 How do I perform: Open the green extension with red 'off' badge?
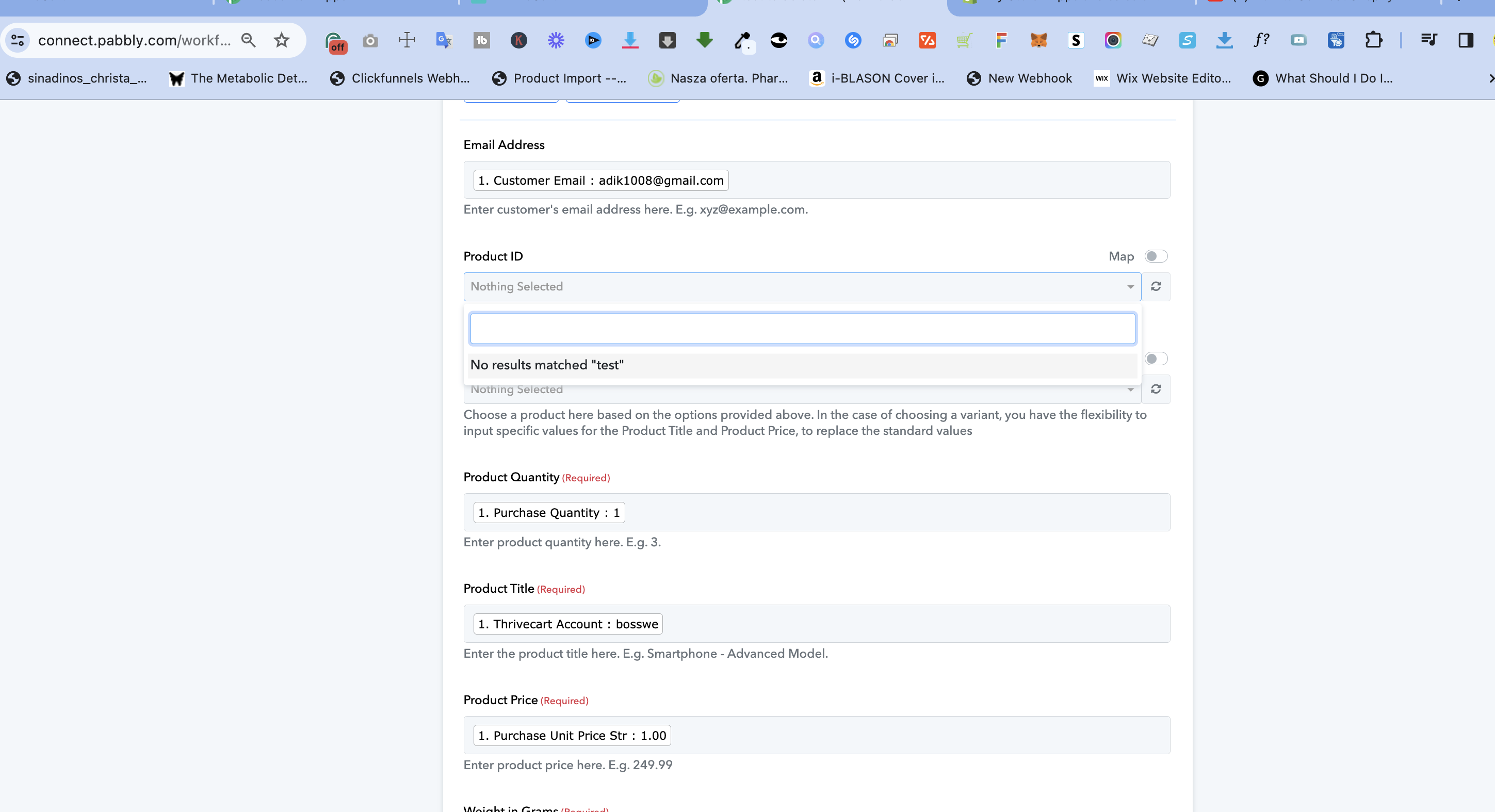[335, 41]
